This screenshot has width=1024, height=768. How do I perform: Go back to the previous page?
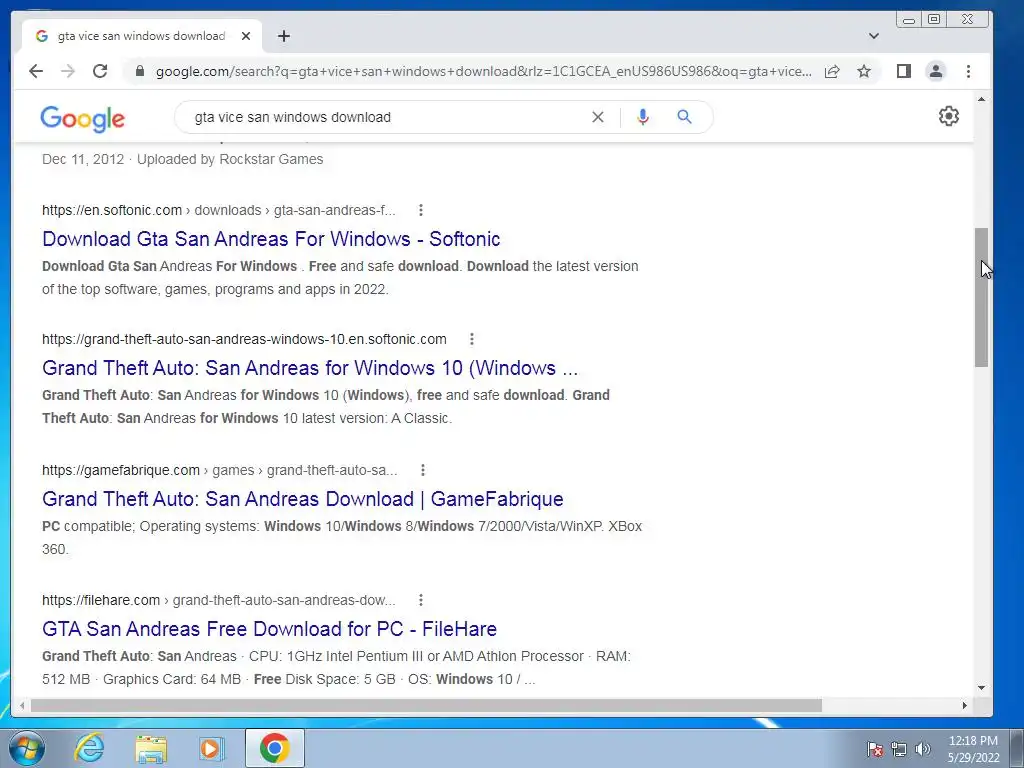click(36, 71)
